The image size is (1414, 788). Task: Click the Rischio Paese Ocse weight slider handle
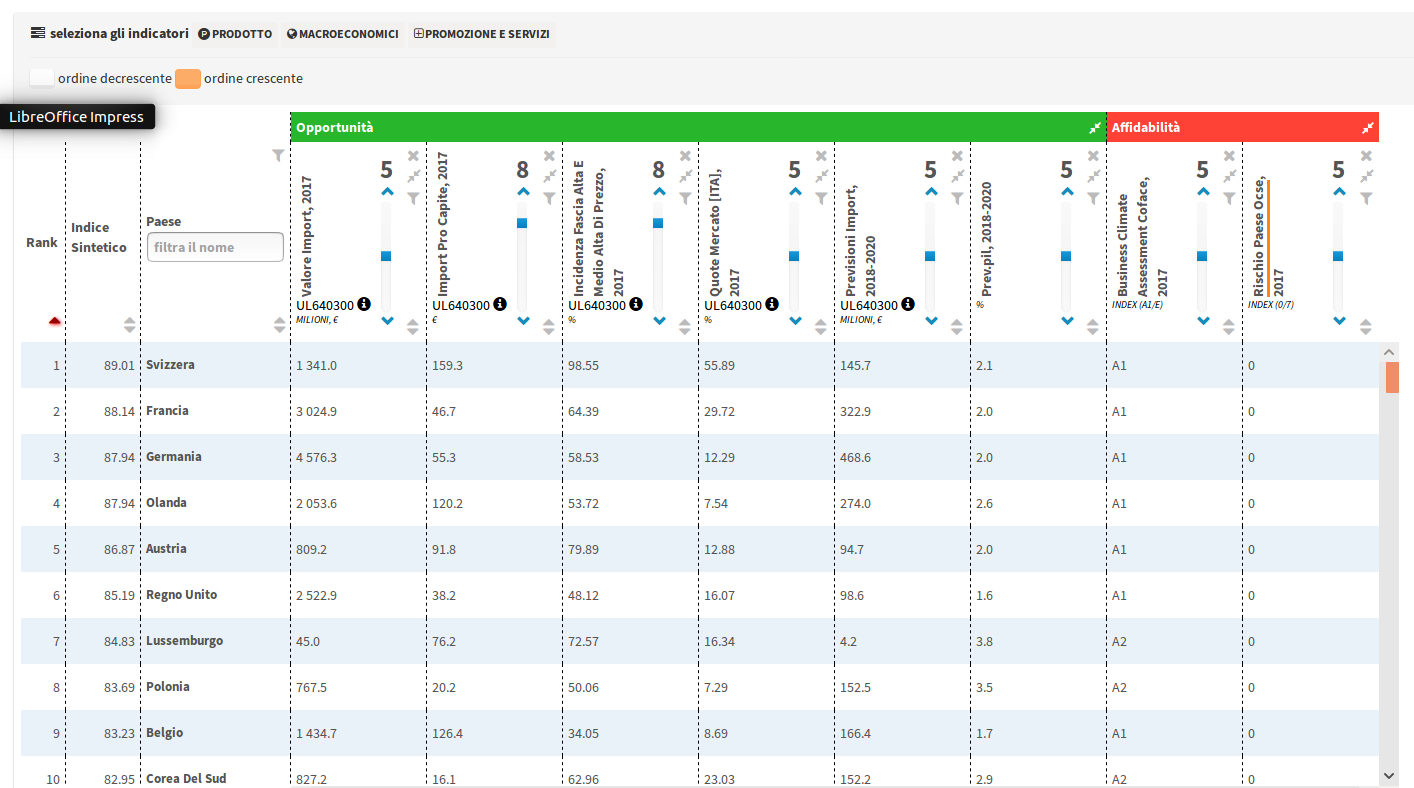click(x=1338, y=256)
